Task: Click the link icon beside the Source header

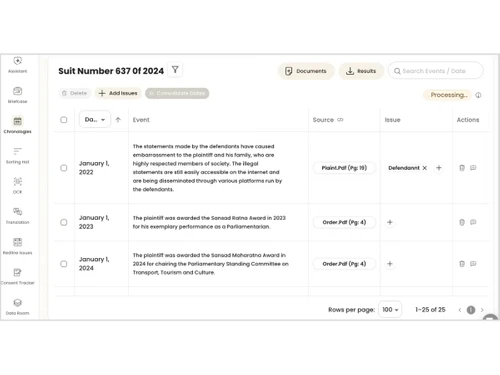Action: pos(340,120)
